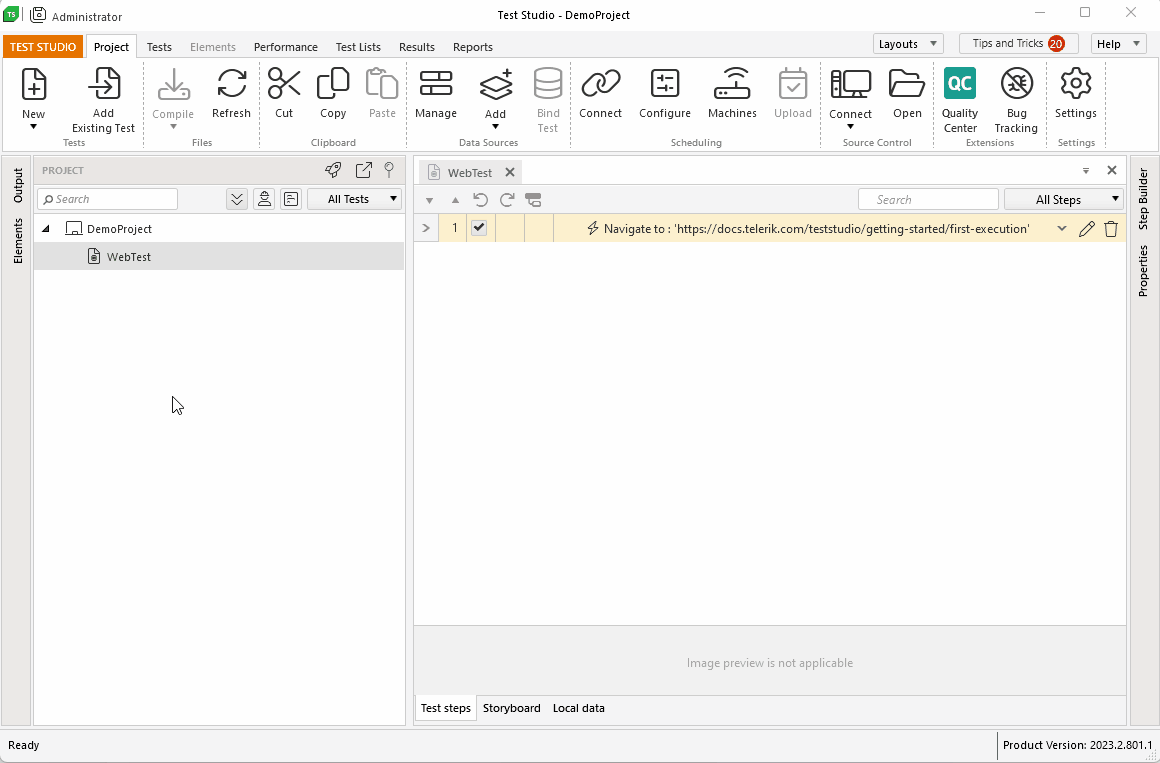Click Add Existing Test icon
Screen dimensions: 1160x763
pos(104,84)
